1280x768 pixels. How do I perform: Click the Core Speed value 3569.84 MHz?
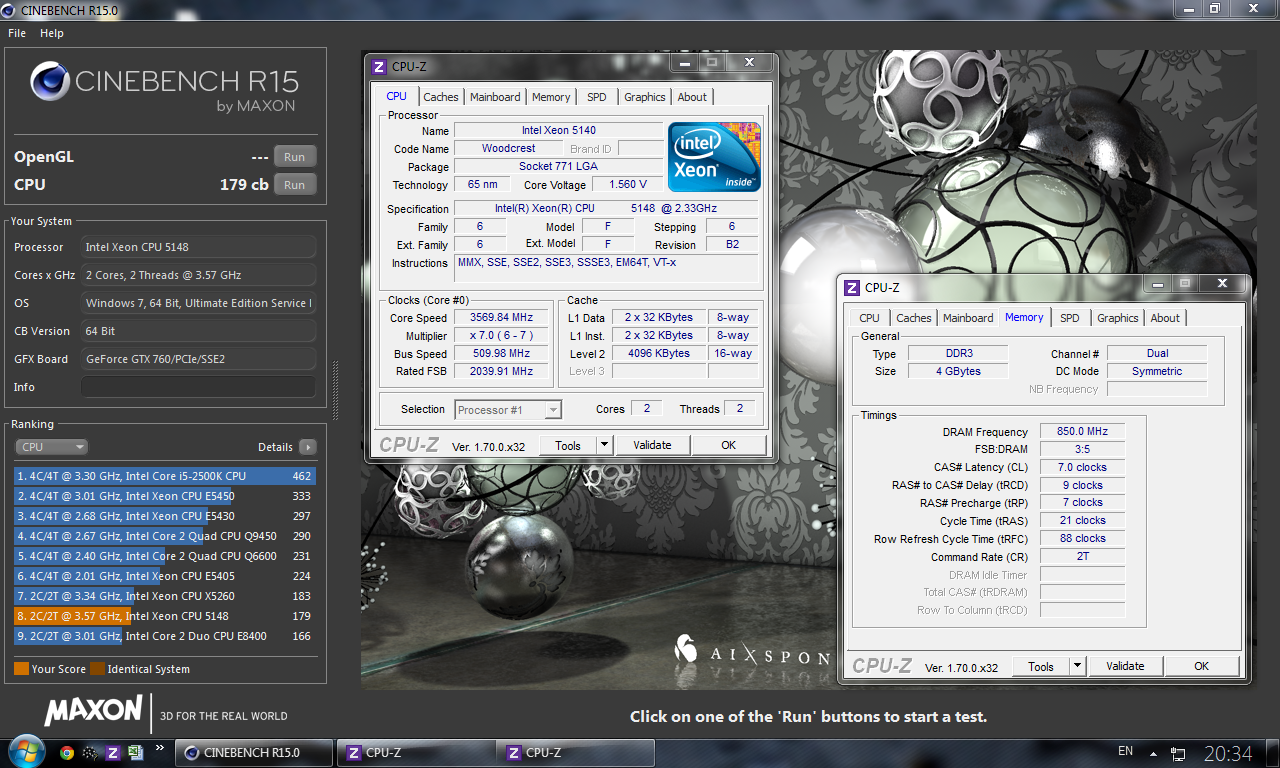[501, 318]
